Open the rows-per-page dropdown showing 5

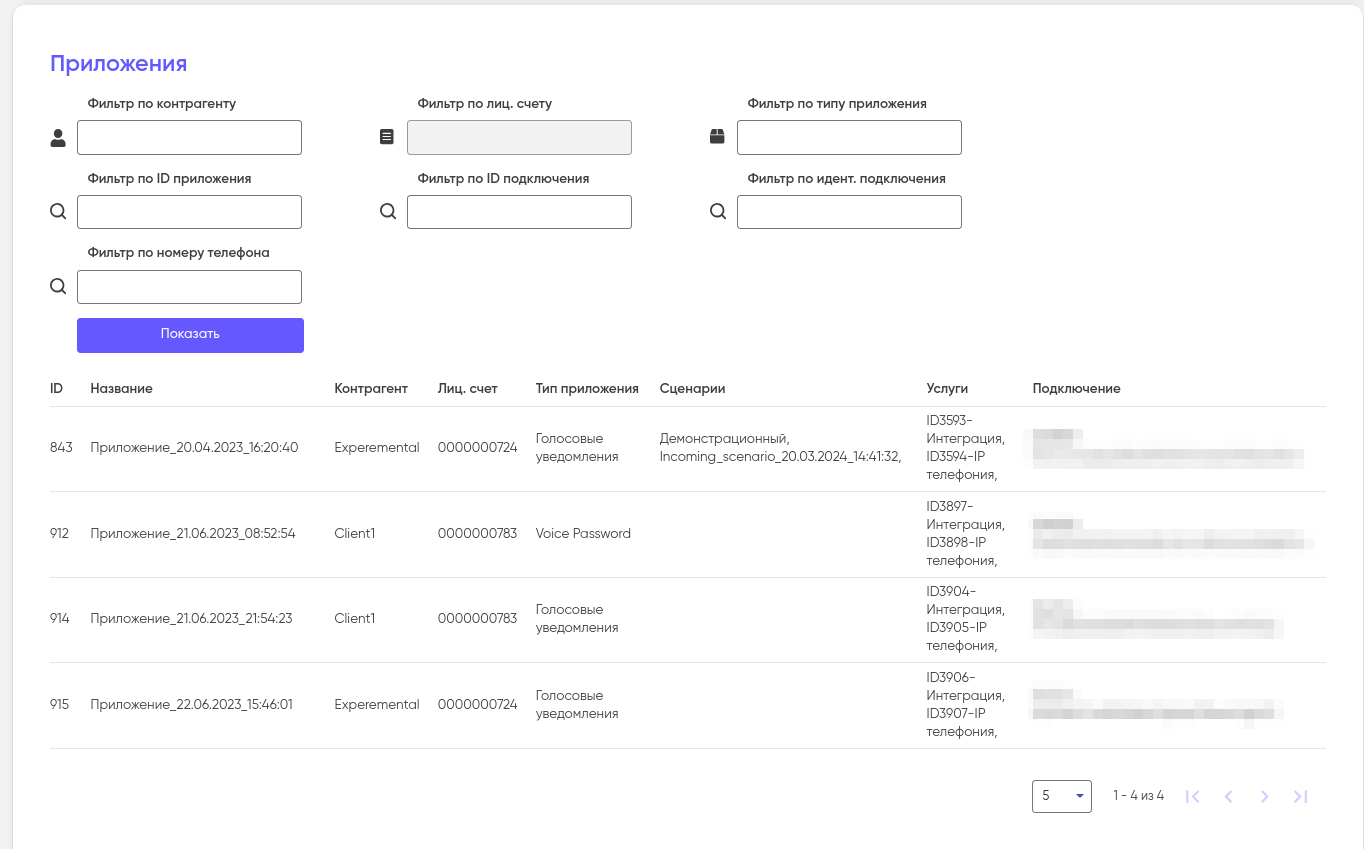pos(1061,796)
